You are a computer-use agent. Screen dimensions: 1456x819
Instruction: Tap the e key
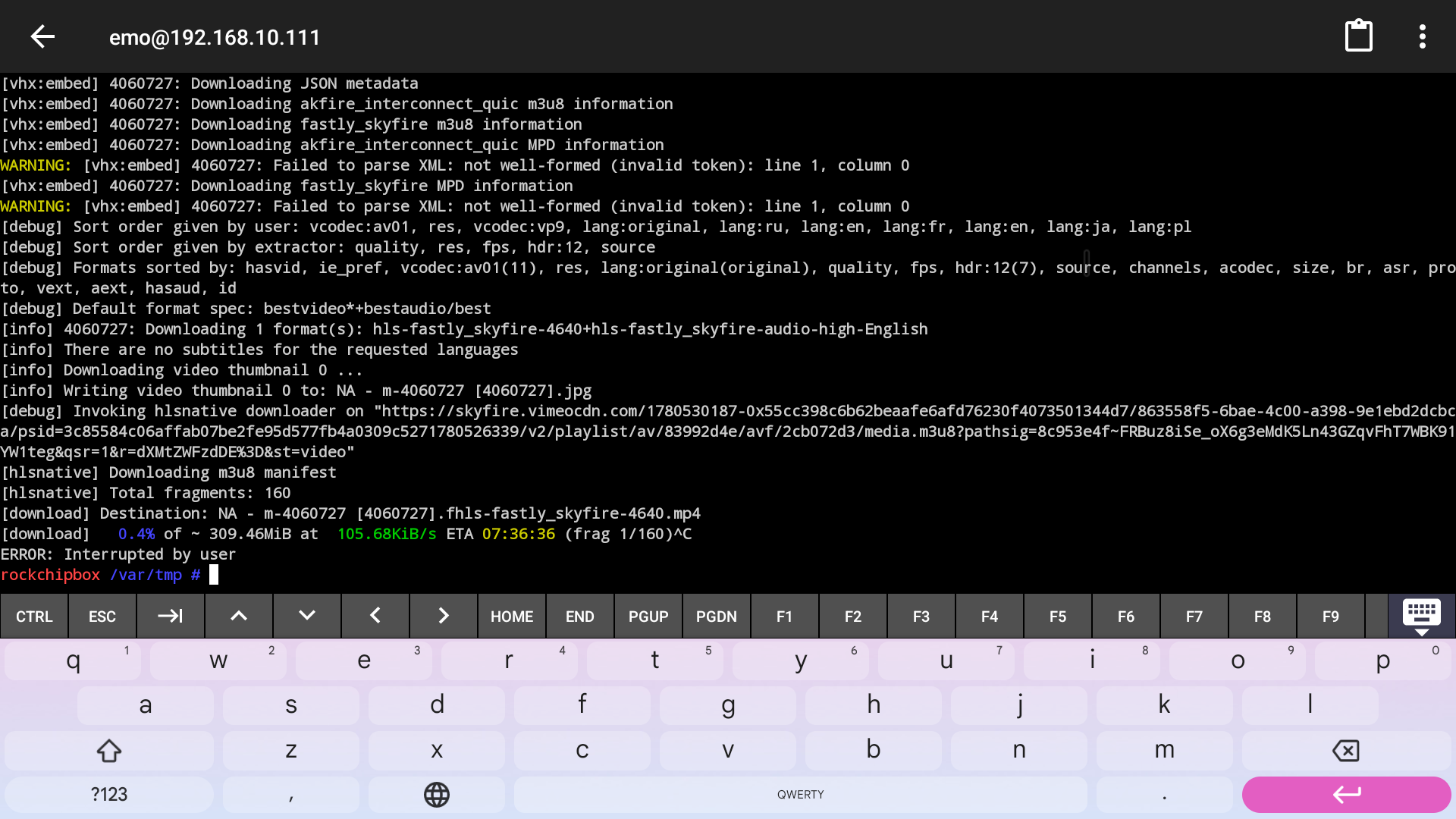(364, 661)
